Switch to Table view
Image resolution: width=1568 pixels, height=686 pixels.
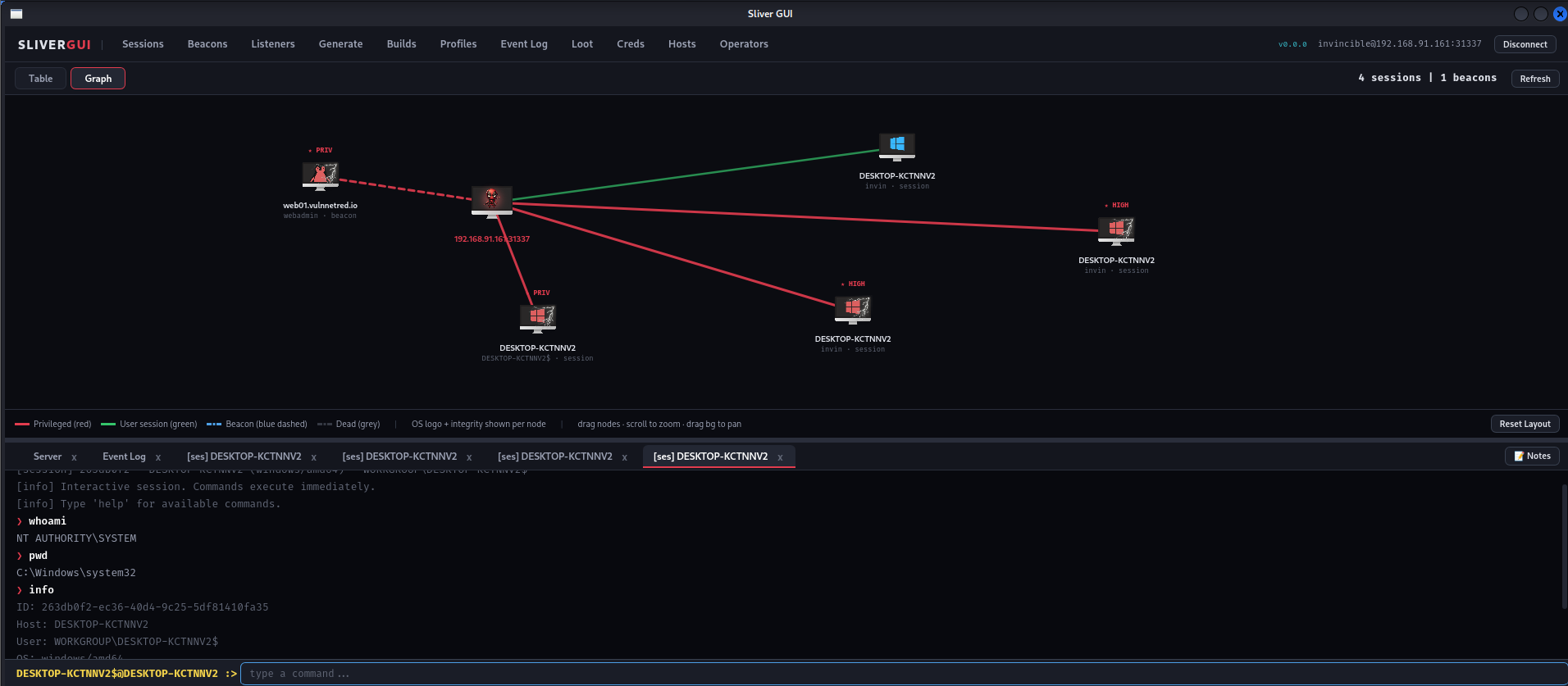pos(40,79)
